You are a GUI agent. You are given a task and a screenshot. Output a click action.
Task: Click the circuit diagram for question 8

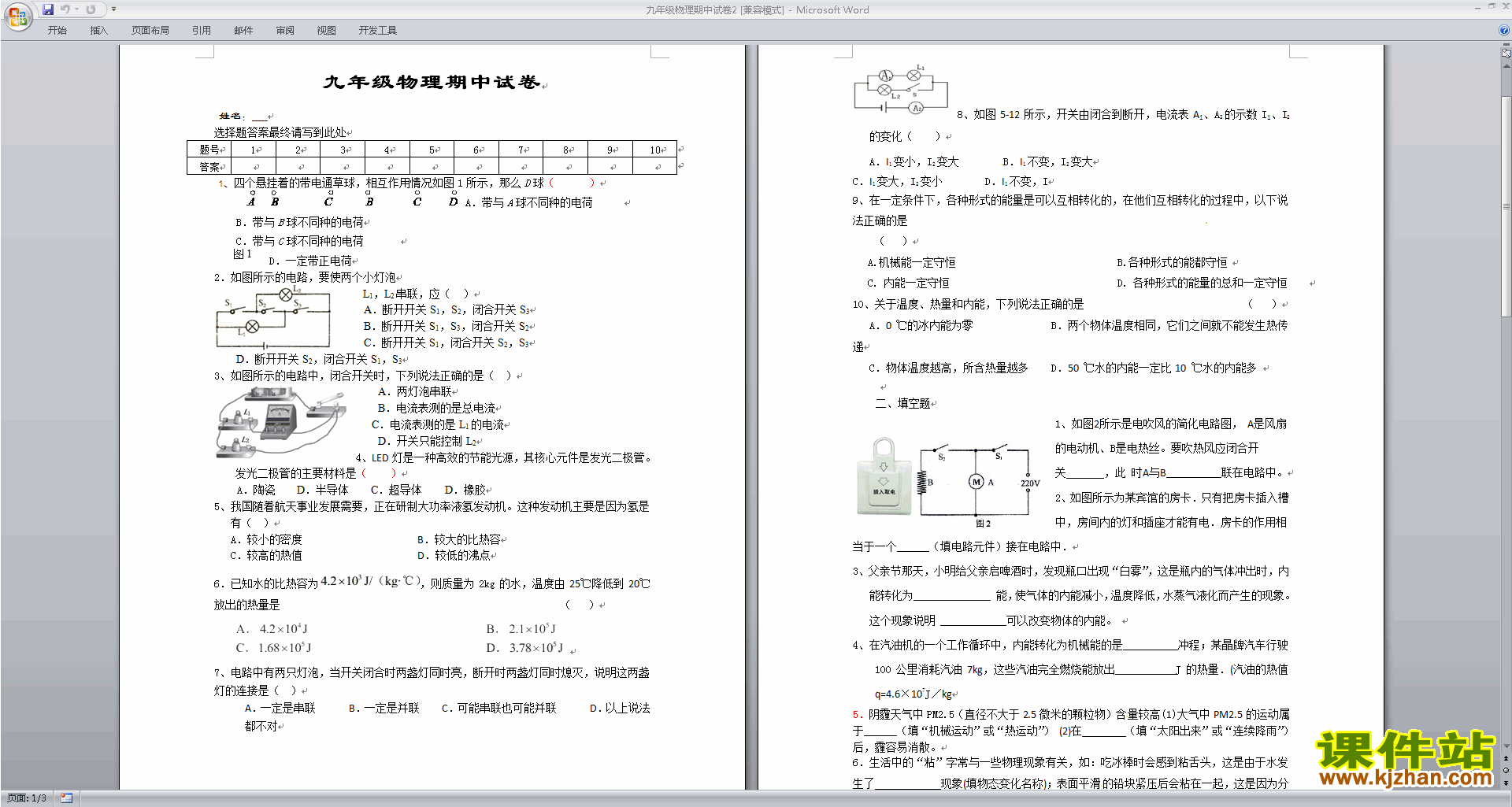901,90
